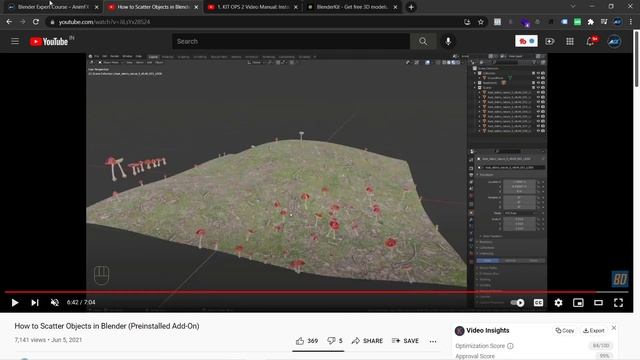The width and height of the screenshot is (640, 360).
Task: Open the YouTube hamburger guide menu
Action: [x=15, y=41]
